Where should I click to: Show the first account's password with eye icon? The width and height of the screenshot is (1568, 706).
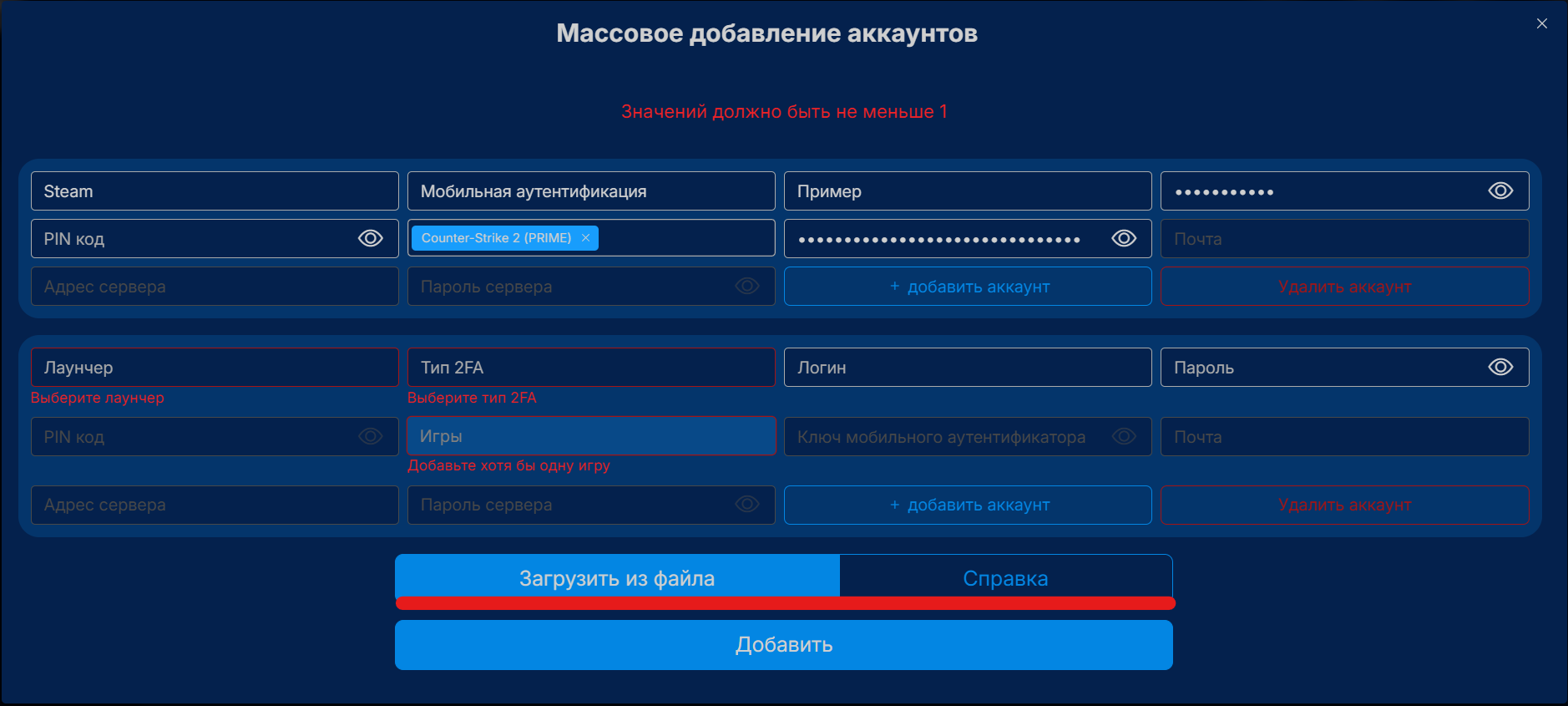click(x=1500, y=191)
